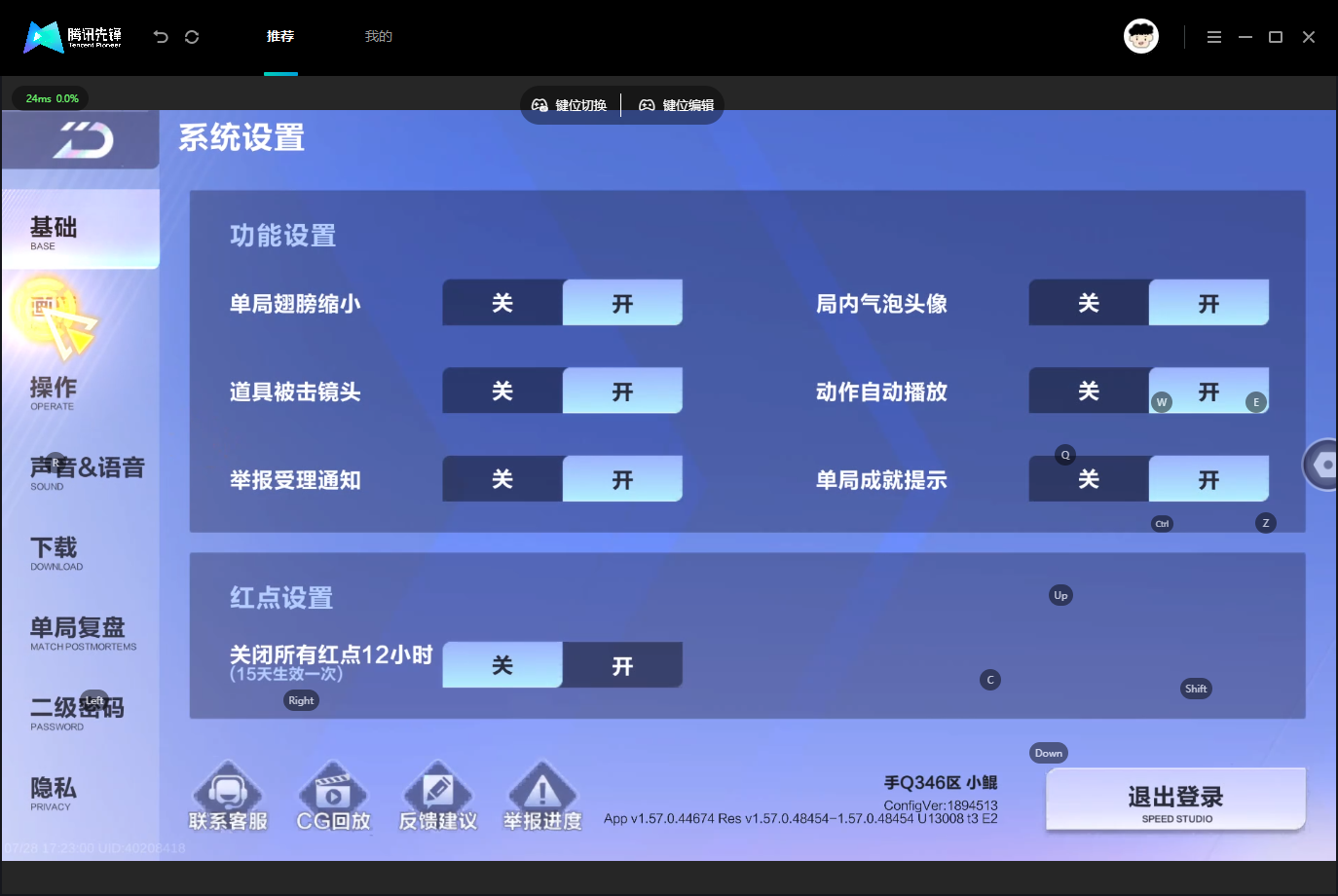This screenshot has height=896, width=1338.
Task: Open the hamburger menu icon
Action: [x=1213, y=37]
